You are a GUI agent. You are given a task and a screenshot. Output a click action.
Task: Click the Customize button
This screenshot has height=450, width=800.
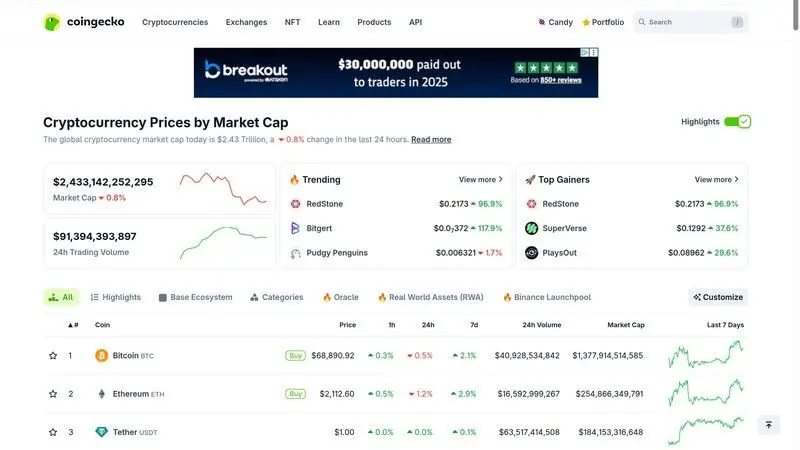(x=718, y=297)
